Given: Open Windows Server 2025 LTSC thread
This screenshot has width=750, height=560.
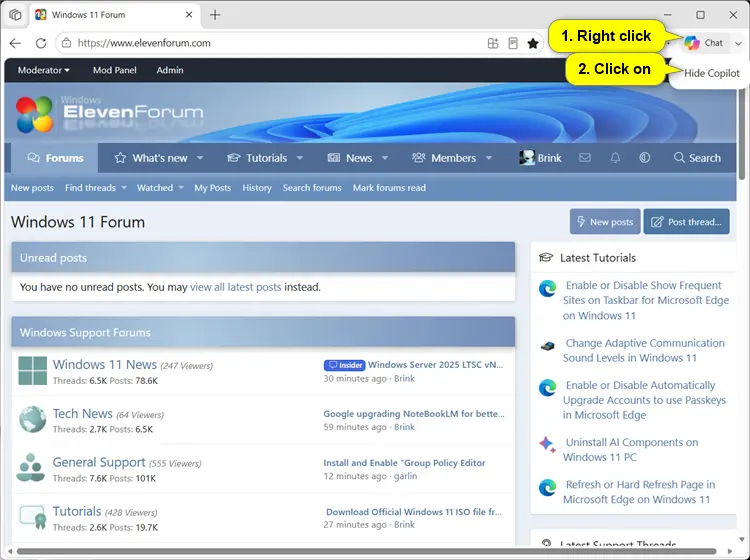Looking at the screenshot, I should click(436, 365).
